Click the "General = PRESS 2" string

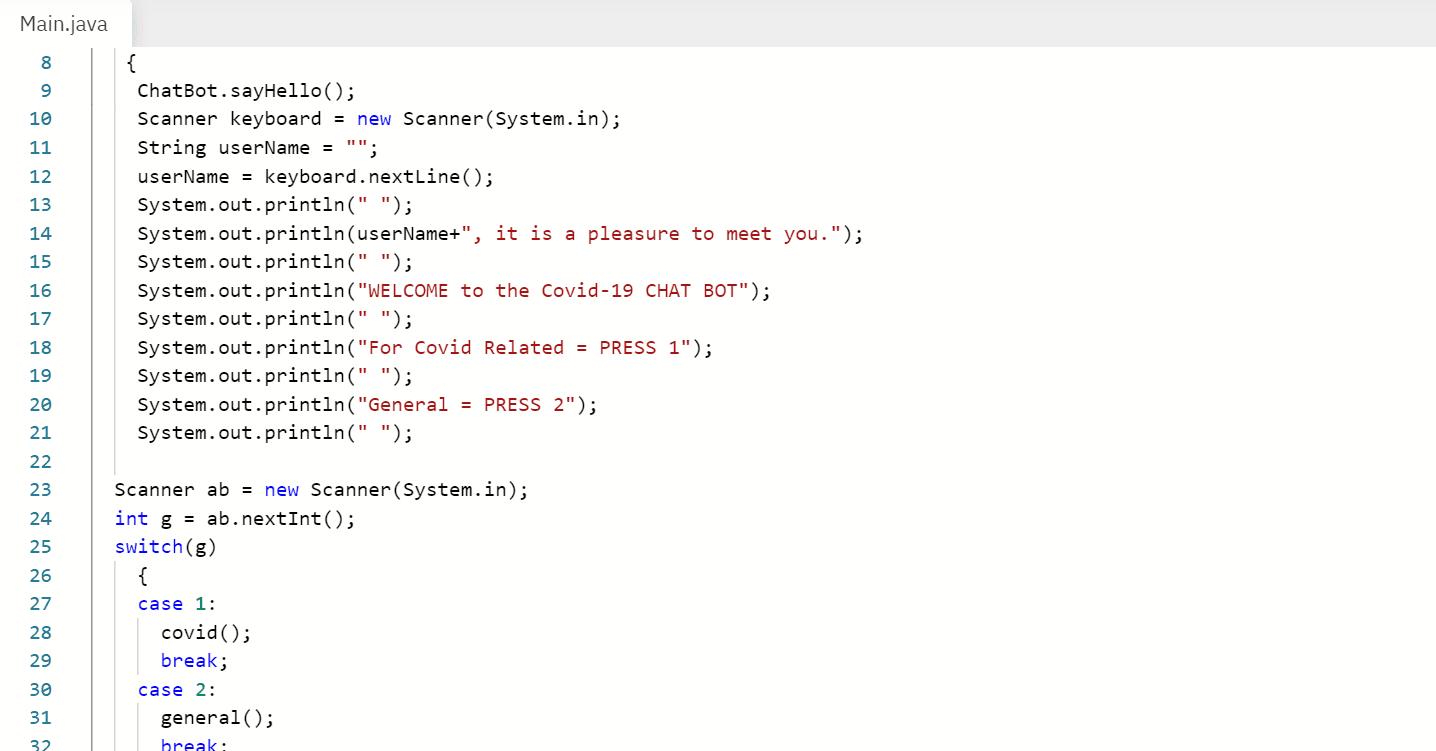[x=466, y=405]
